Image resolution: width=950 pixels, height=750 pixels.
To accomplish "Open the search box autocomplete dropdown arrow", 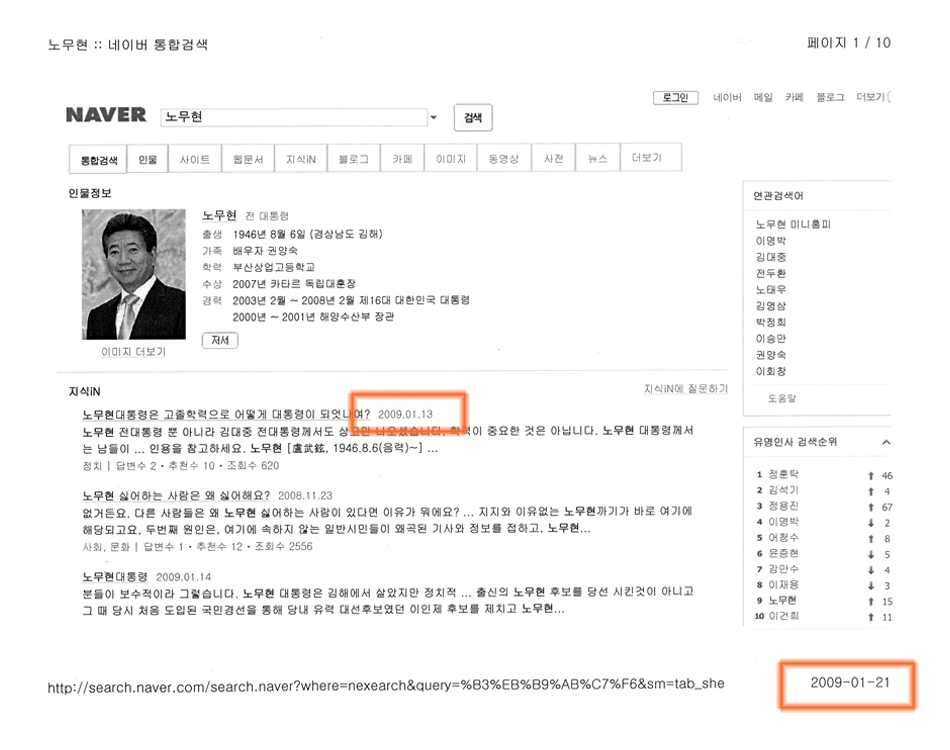I will tap(434, 118).
